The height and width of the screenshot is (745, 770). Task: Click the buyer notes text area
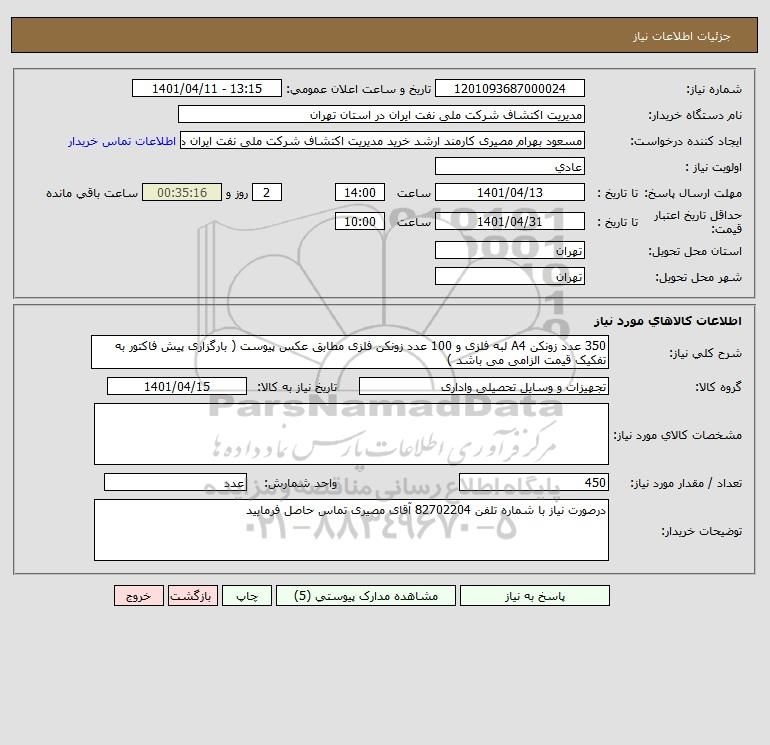point(351,530)
